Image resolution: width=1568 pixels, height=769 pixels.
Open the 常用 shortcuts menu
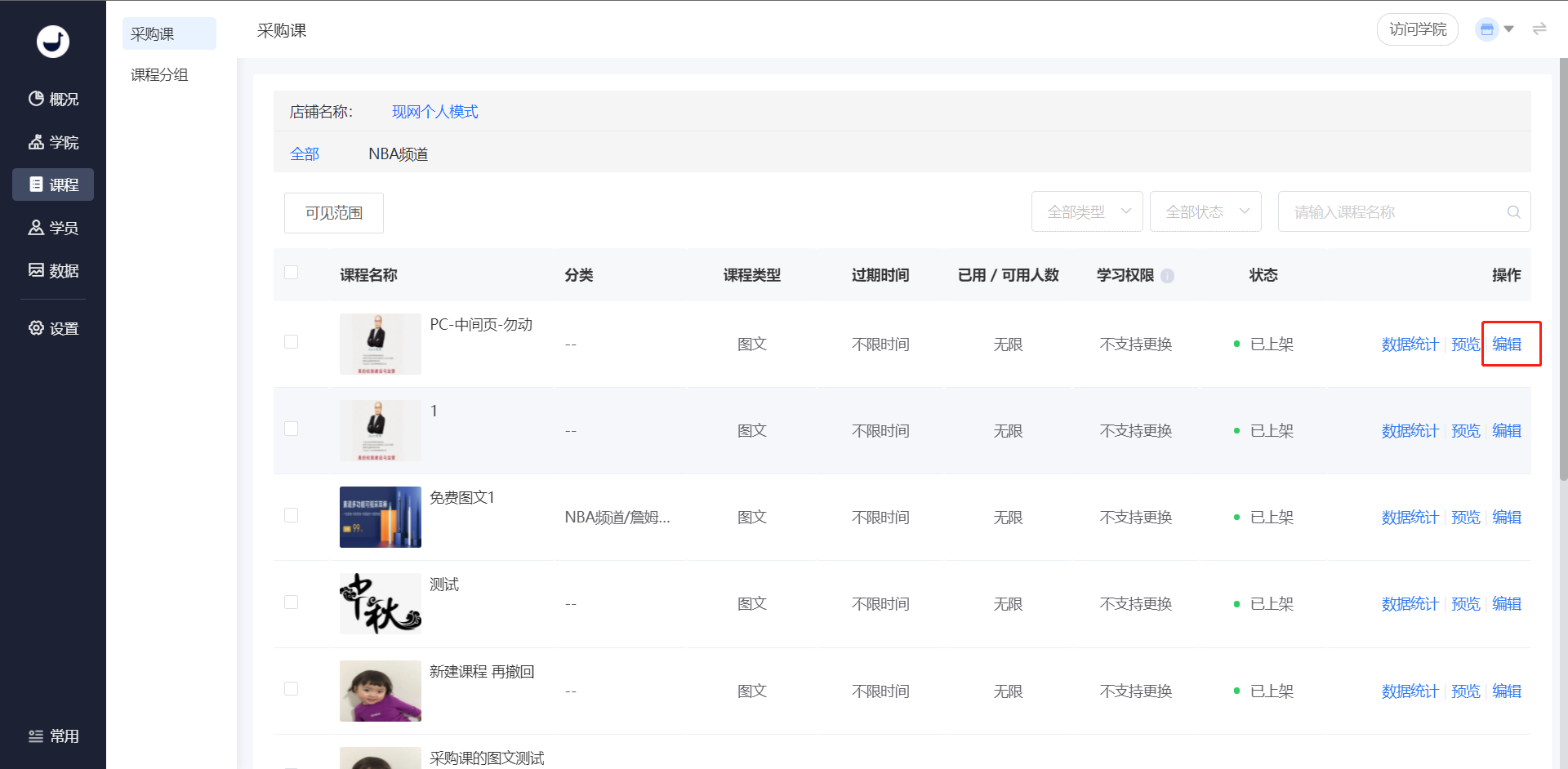(x=53, y=736)
